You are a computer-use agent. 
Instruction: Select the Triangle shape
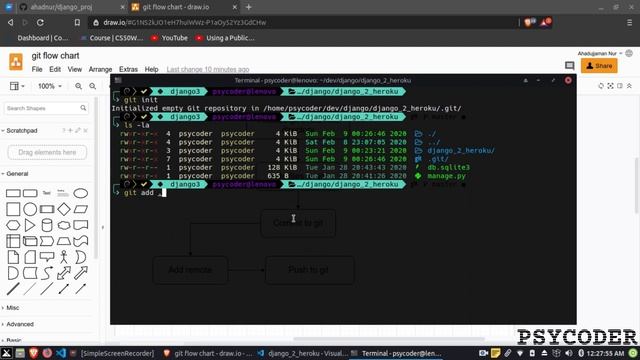pos(30,225)
